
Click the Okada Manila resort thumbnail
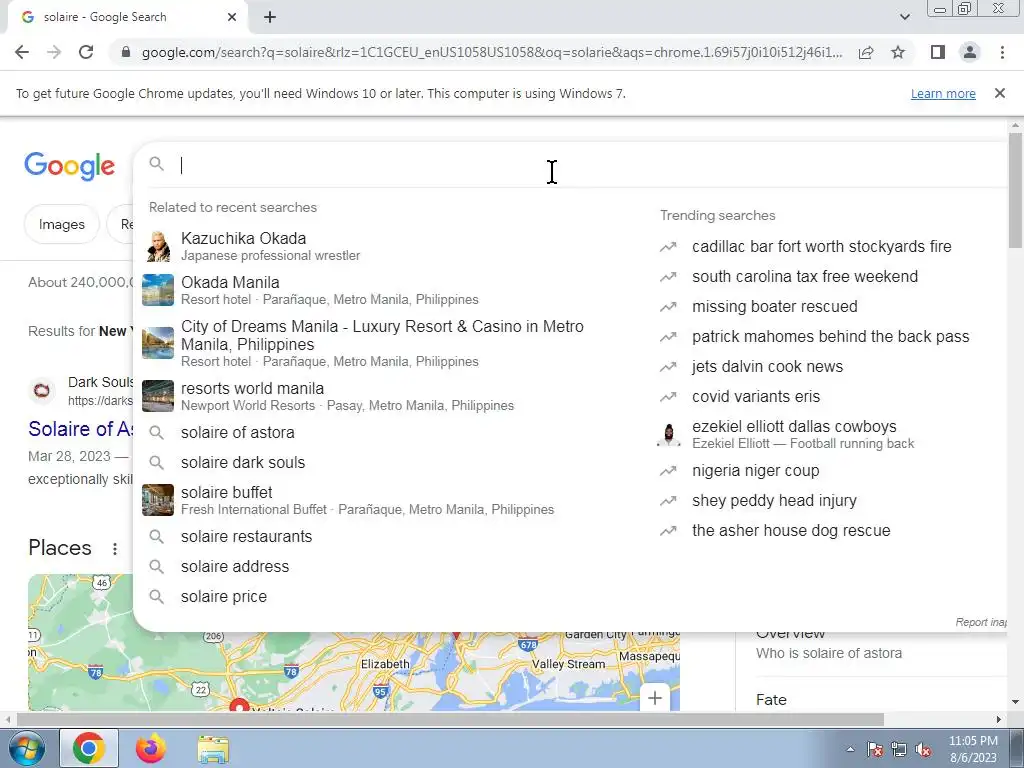pos(158,290)
